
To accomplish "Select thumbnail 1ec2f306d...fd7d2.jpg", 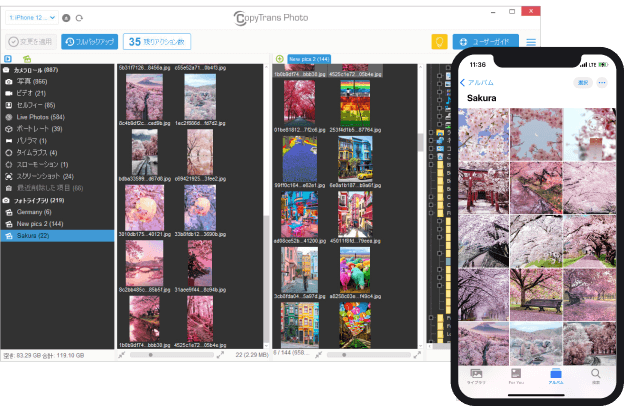I will [200, 97].
